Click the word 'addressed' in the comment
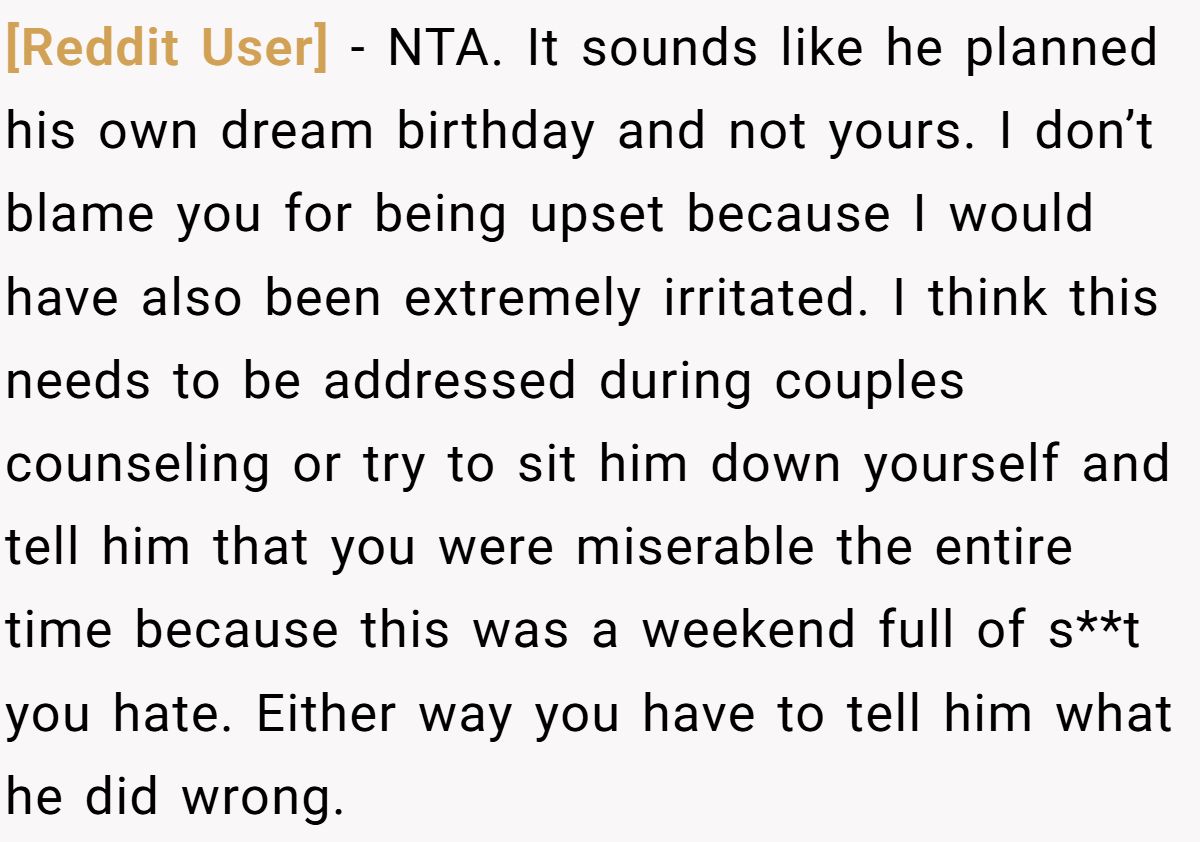Image resolution: width=1200 pixels, height=842 pixels. click(450, 381)
